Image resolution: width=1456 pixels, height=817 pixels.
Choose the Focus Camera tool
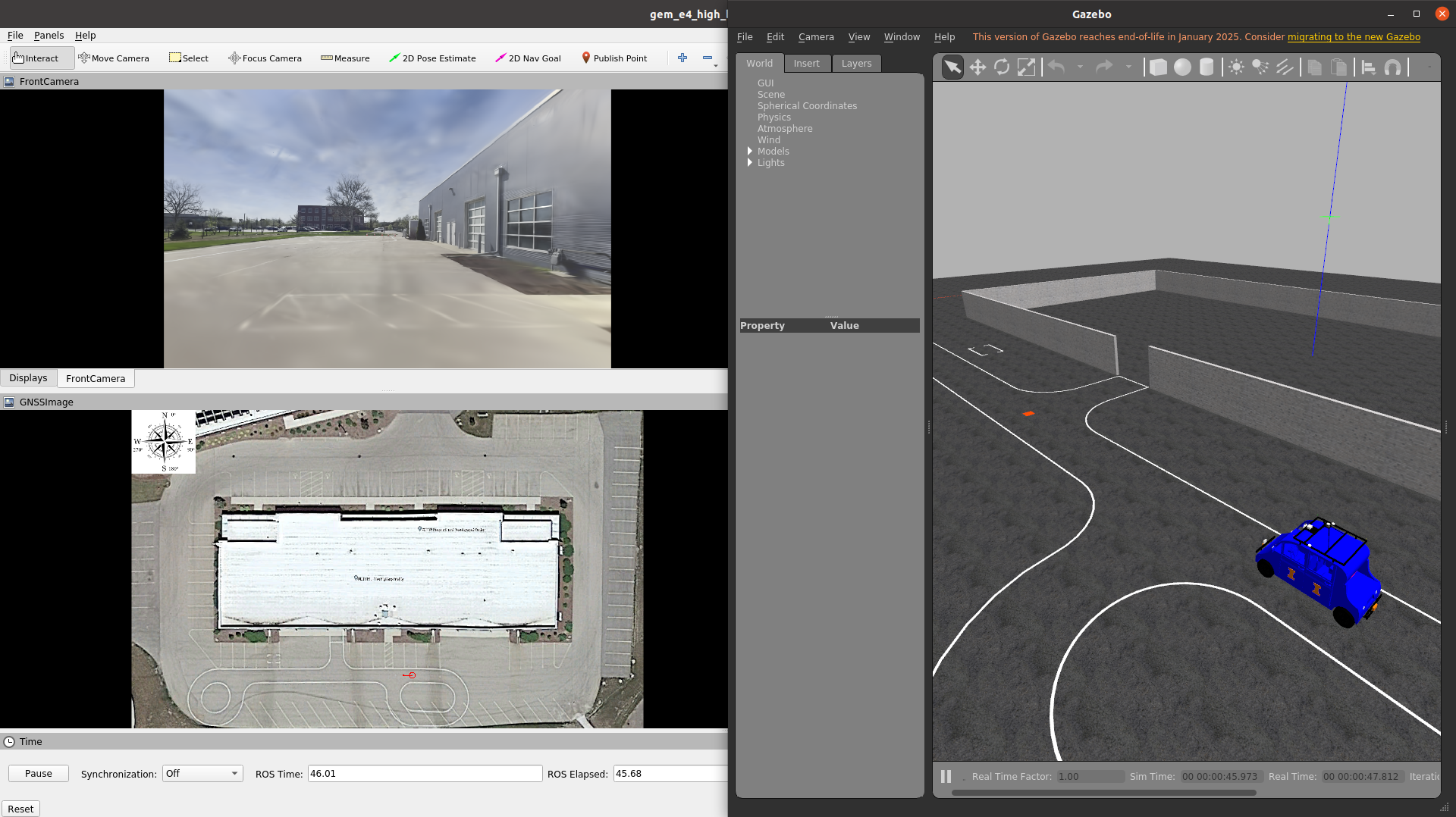coord(265,58)
